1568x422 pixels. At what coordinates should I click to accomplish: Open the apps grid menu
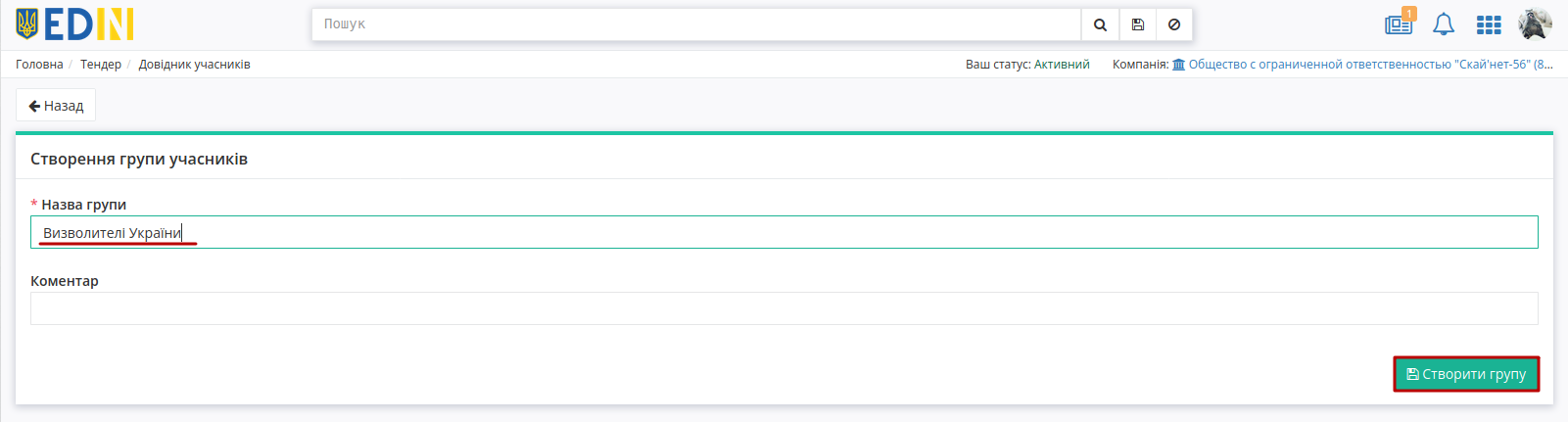click(x=1489, y=24)
